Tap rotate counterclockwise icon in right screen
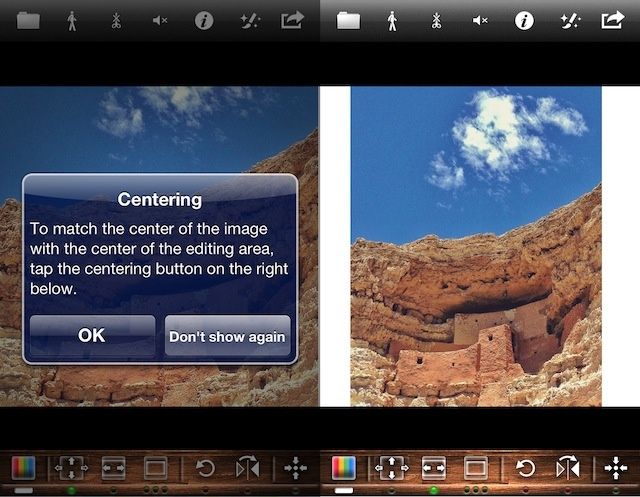Viewport: 640px width, 497px height. pos(525,468)
